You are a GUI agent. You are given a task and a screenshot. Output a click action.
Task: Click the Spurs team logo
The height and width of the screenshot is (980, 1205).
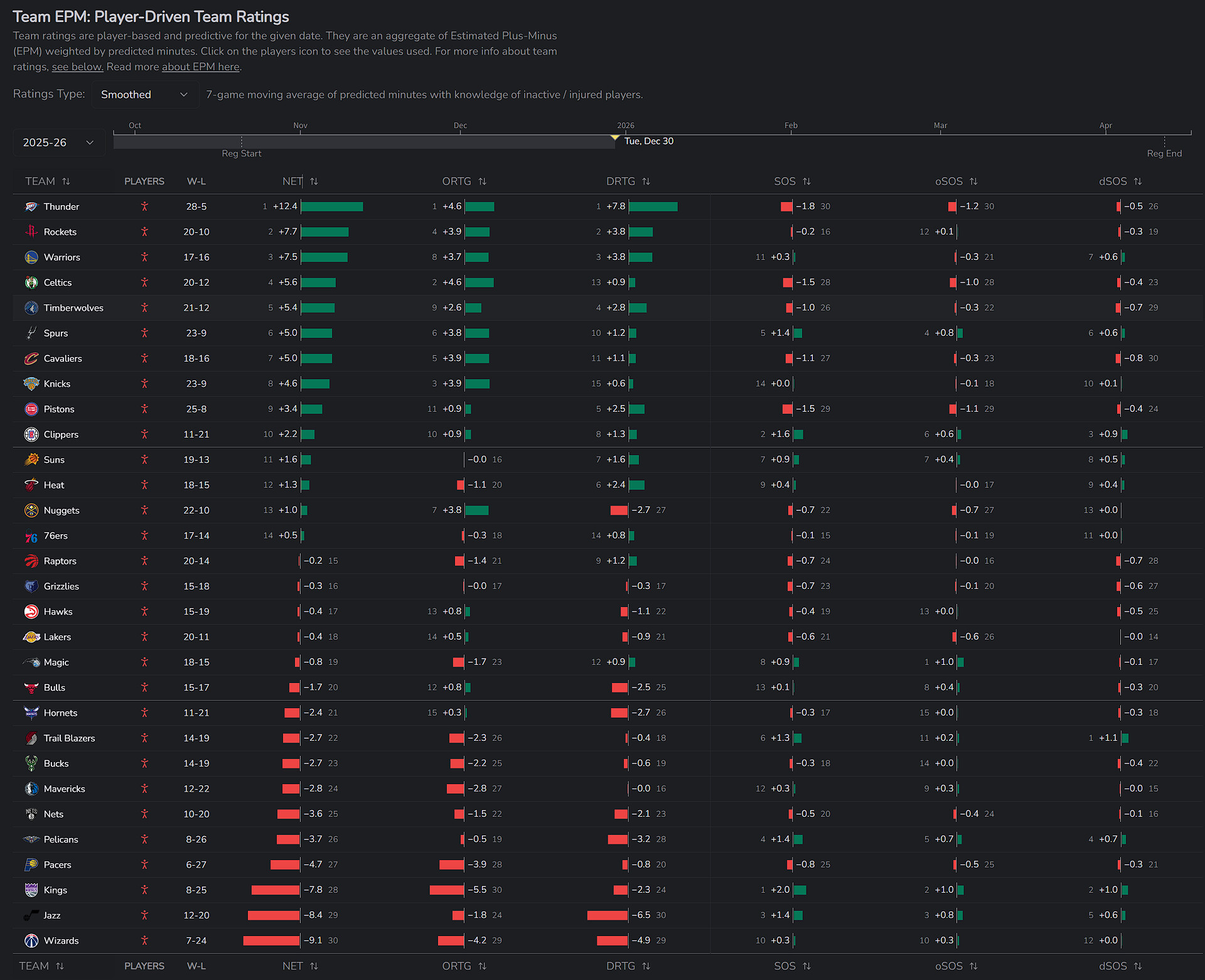31,333
